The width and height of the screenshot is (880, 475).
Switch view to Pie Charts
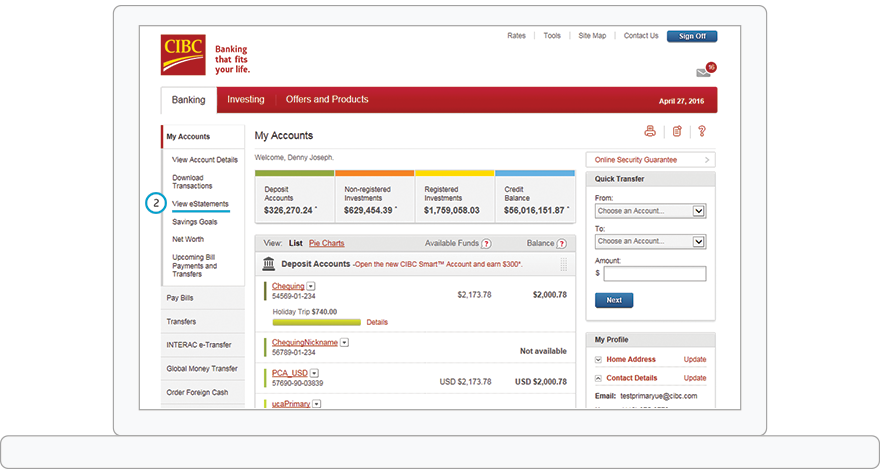click(x=327, y=243)
